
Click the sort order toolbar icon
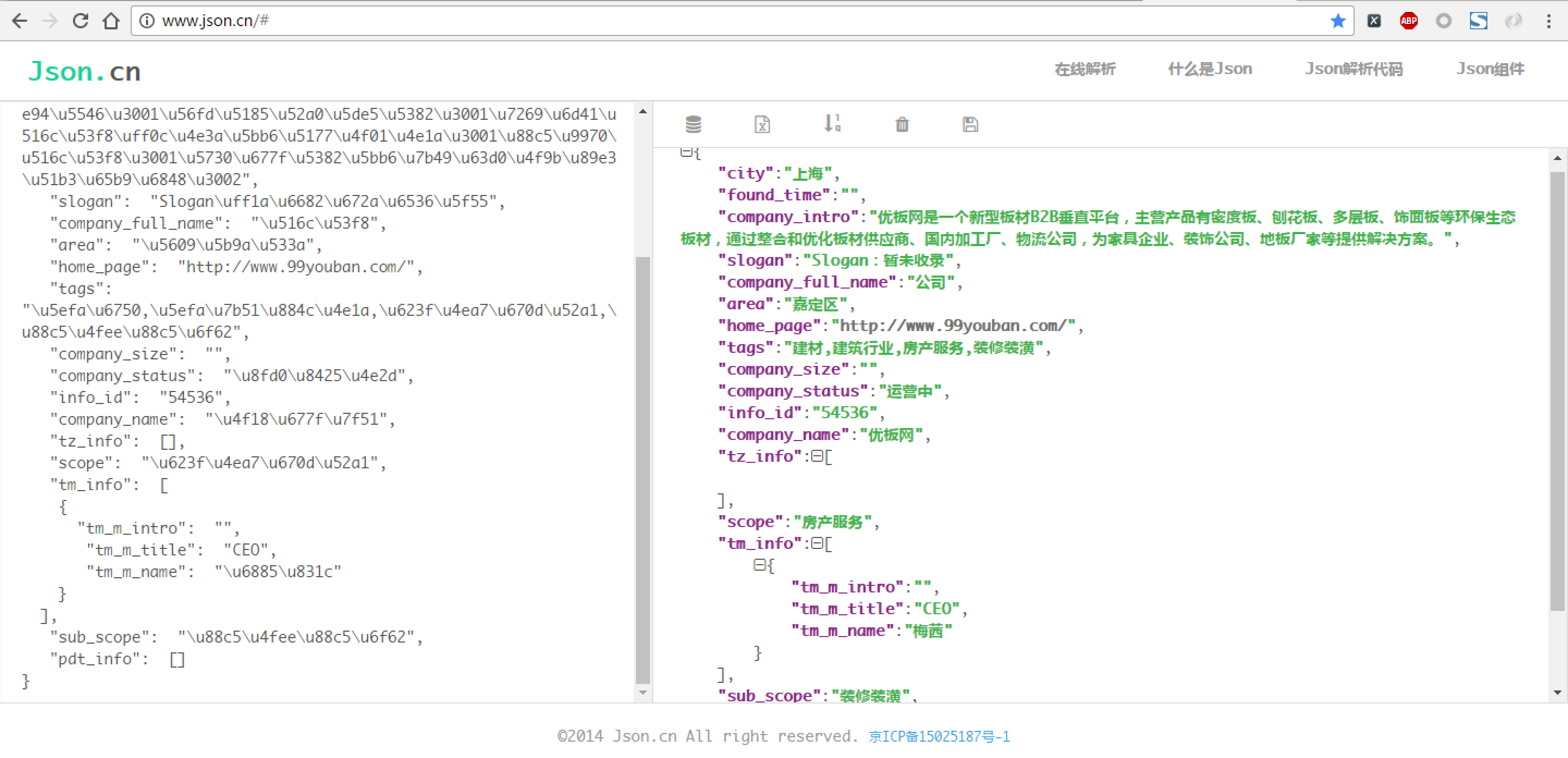coord(831,124)
